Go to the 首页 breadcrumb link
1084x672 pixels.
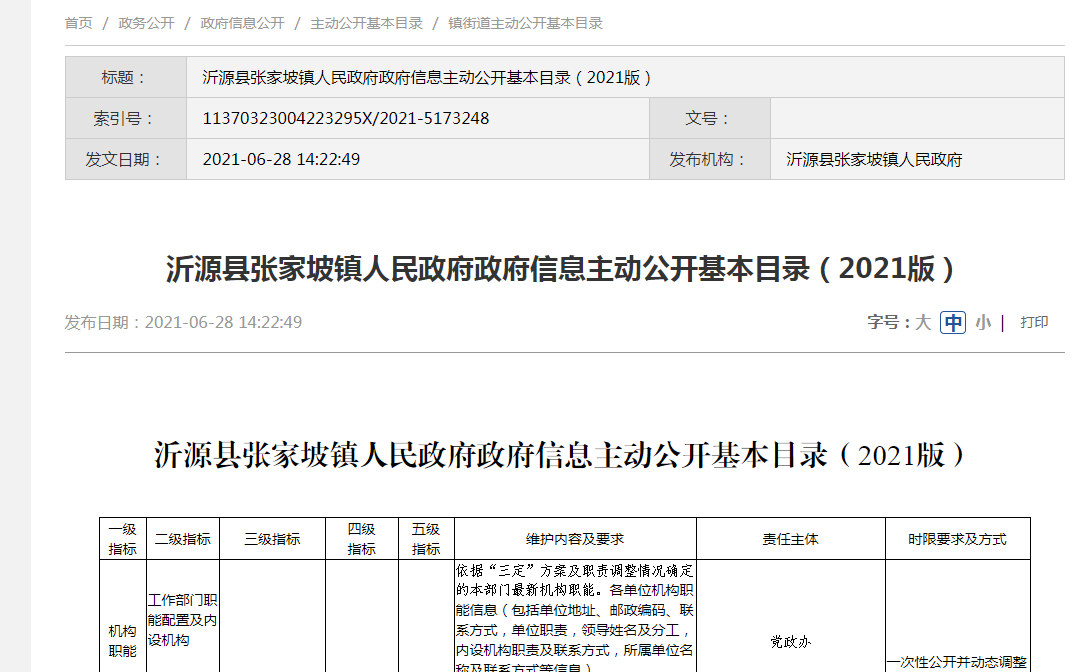point(79,23)
